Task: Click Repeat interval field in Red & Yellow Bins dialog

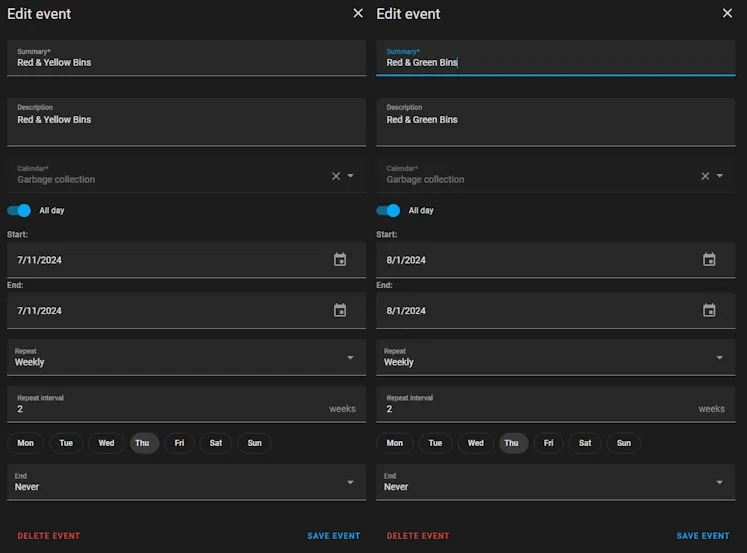Action: [x=186, y=404]
